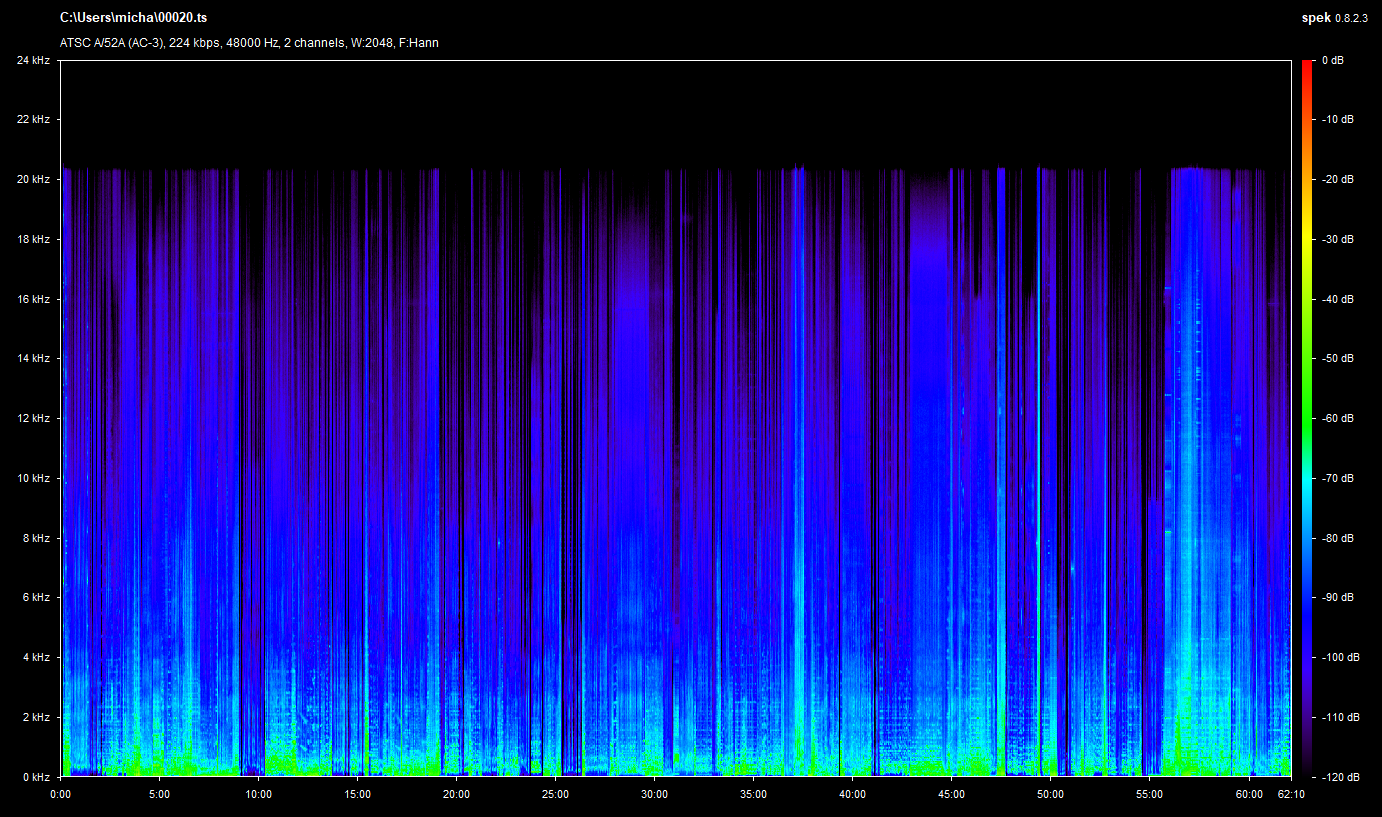This screenshot has width=1382, height=817.
Task: Select the 10 kHz frequency axis label
Action: 33,478
